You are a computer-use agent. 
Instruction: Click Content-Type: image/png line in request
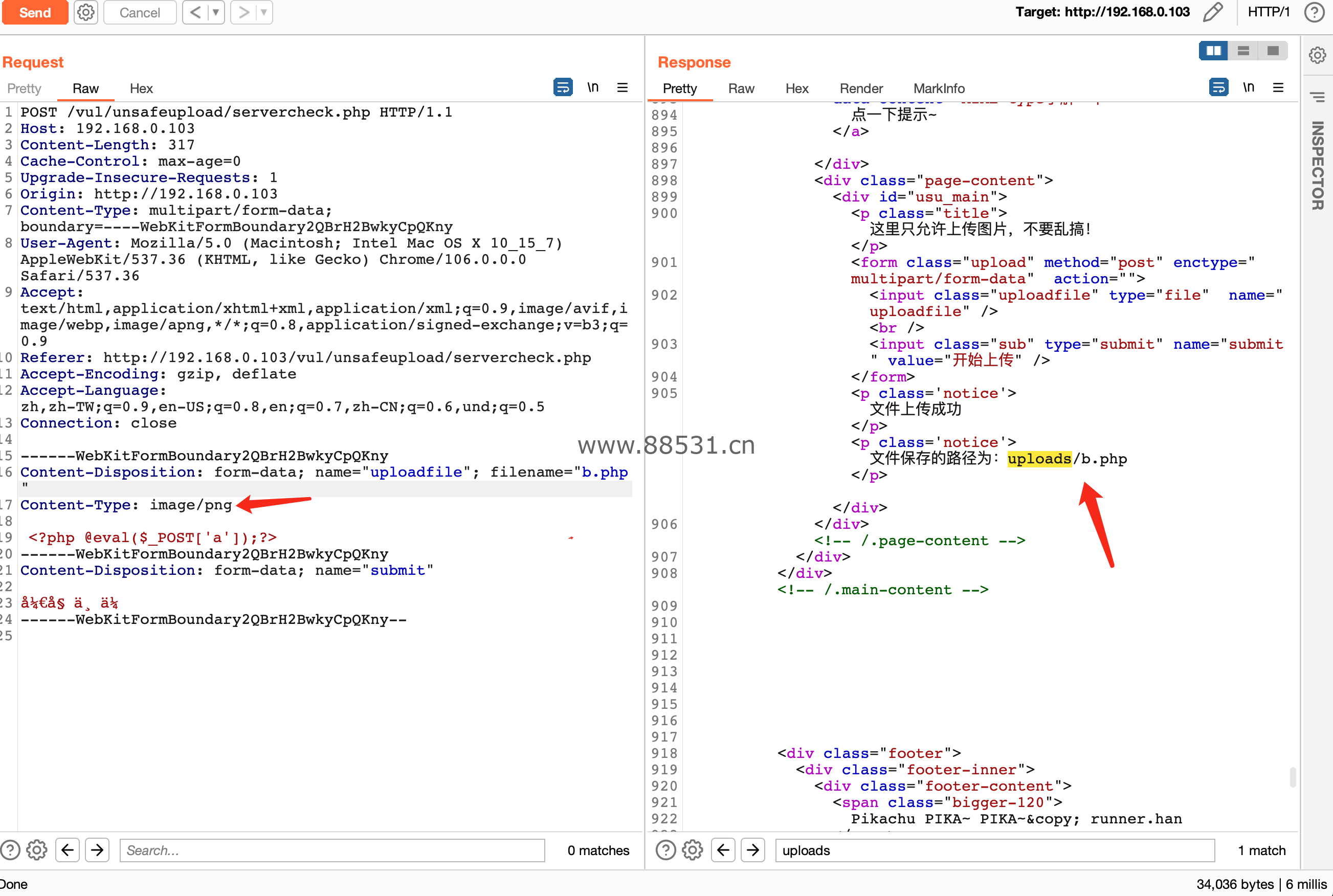126,505
